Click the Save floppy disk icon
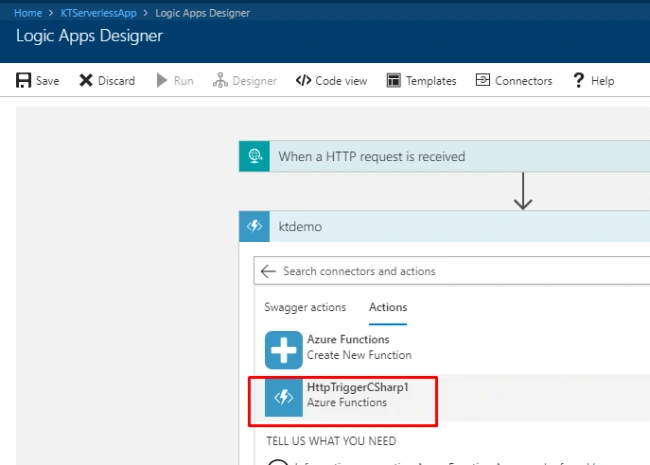 coord(23,80)
